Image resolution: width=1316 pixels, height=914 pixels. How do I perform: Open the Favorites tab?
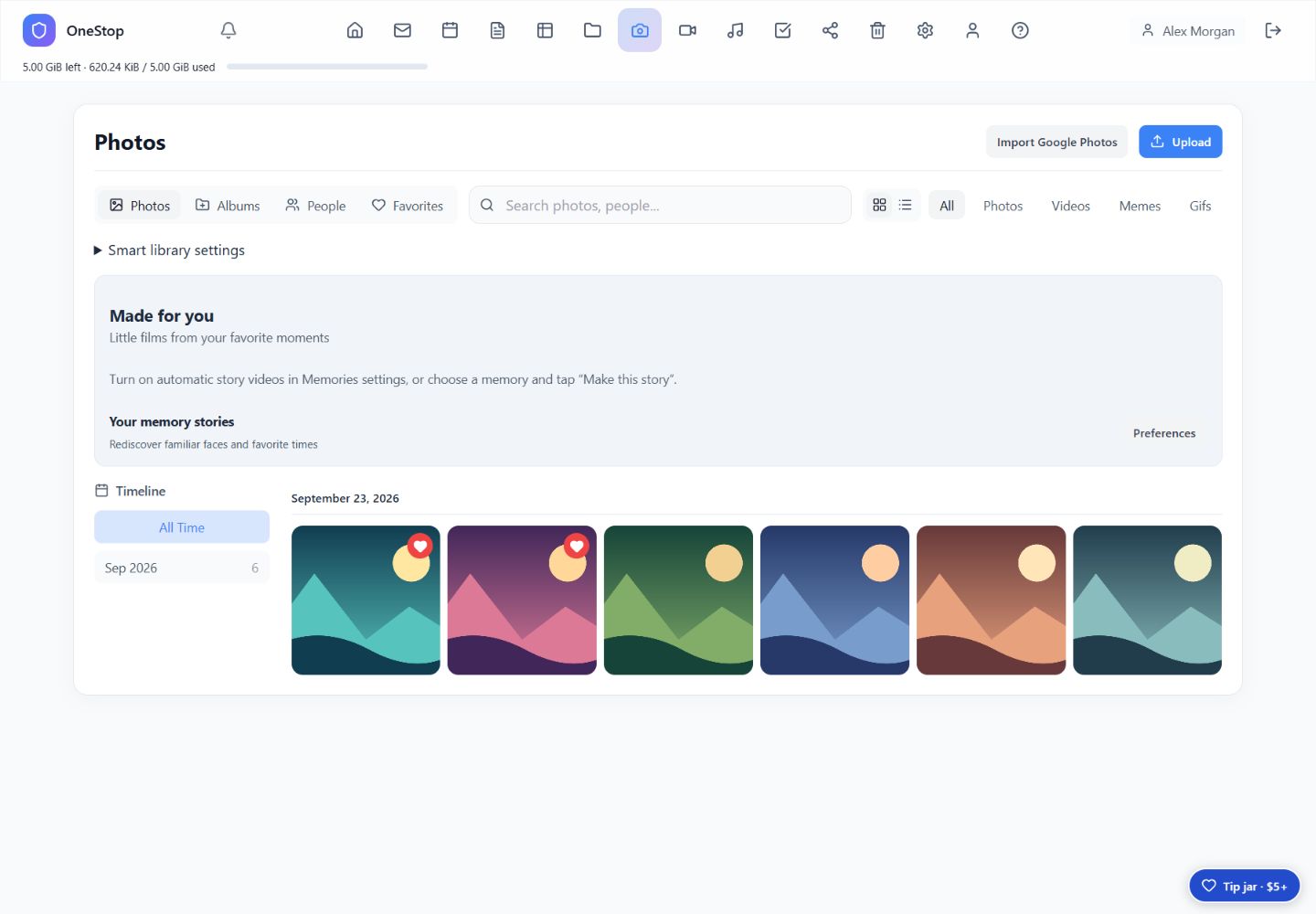pyautogui.click(x=408, y=206)
